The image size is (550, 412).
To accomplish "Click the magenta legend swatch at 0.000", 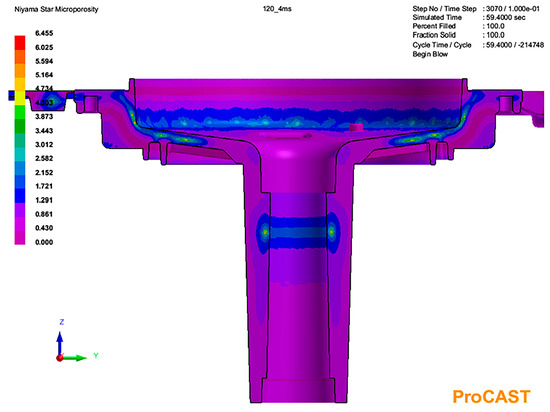I will pos(20,237).
